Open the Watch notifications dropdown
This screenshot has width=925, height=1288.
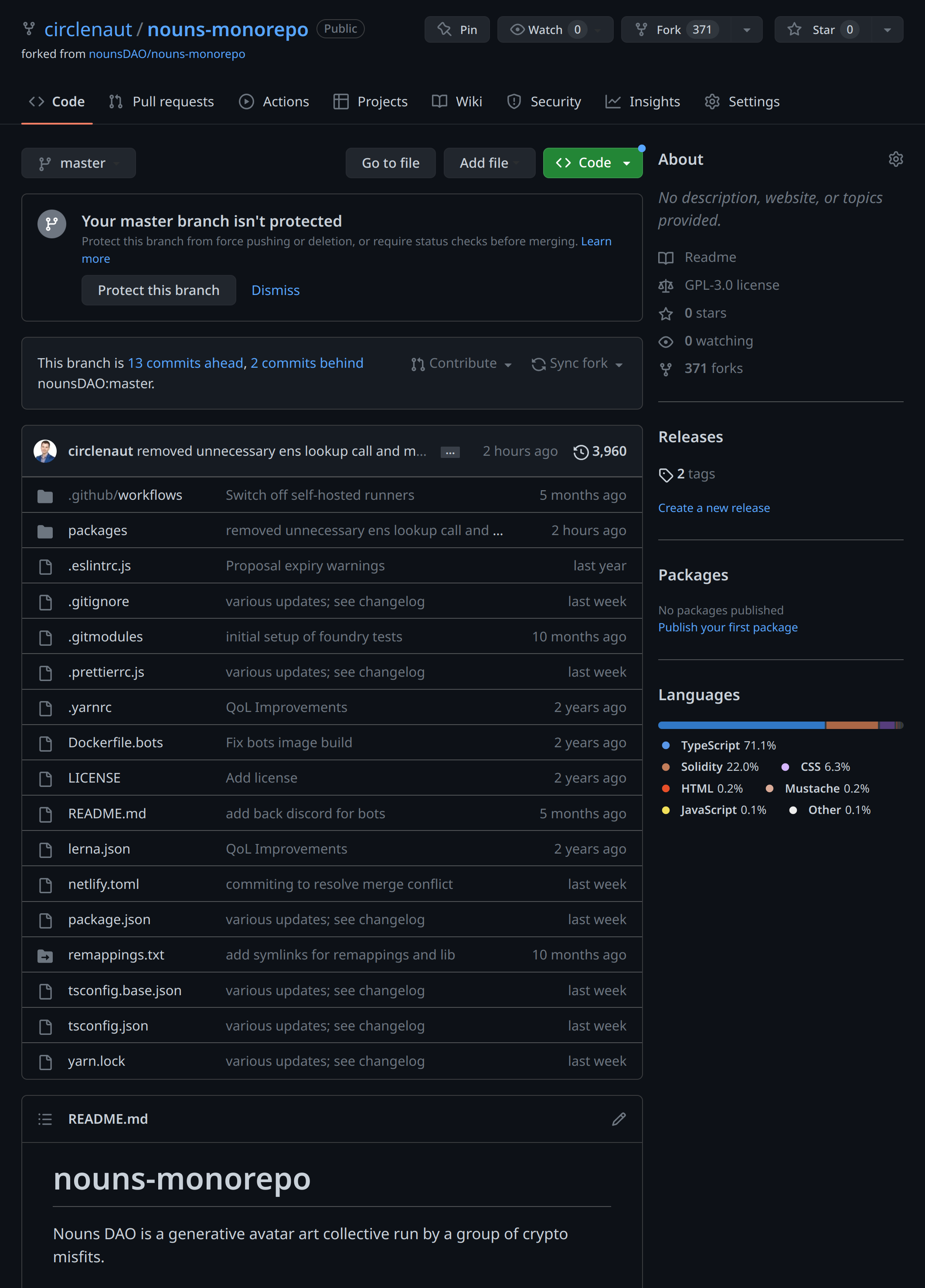[555, 30]
